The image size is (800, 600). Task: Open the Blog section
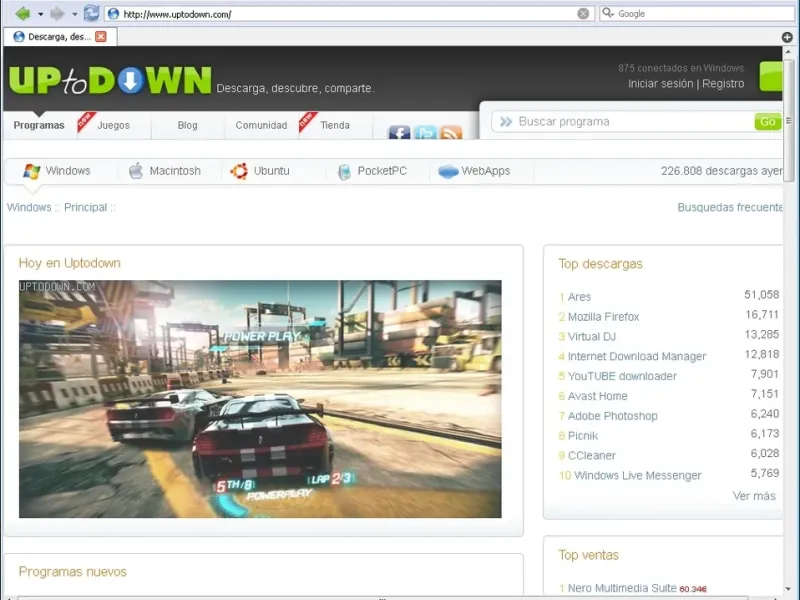(x=187, y=126)
